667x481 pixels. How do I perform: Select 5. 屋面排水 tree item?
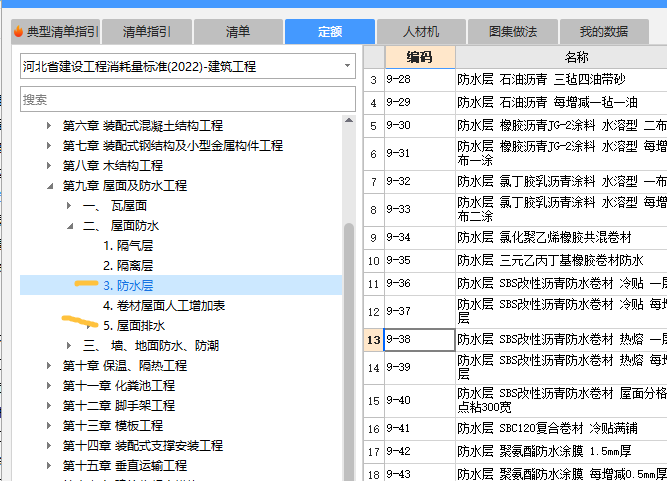coord(134,325)
